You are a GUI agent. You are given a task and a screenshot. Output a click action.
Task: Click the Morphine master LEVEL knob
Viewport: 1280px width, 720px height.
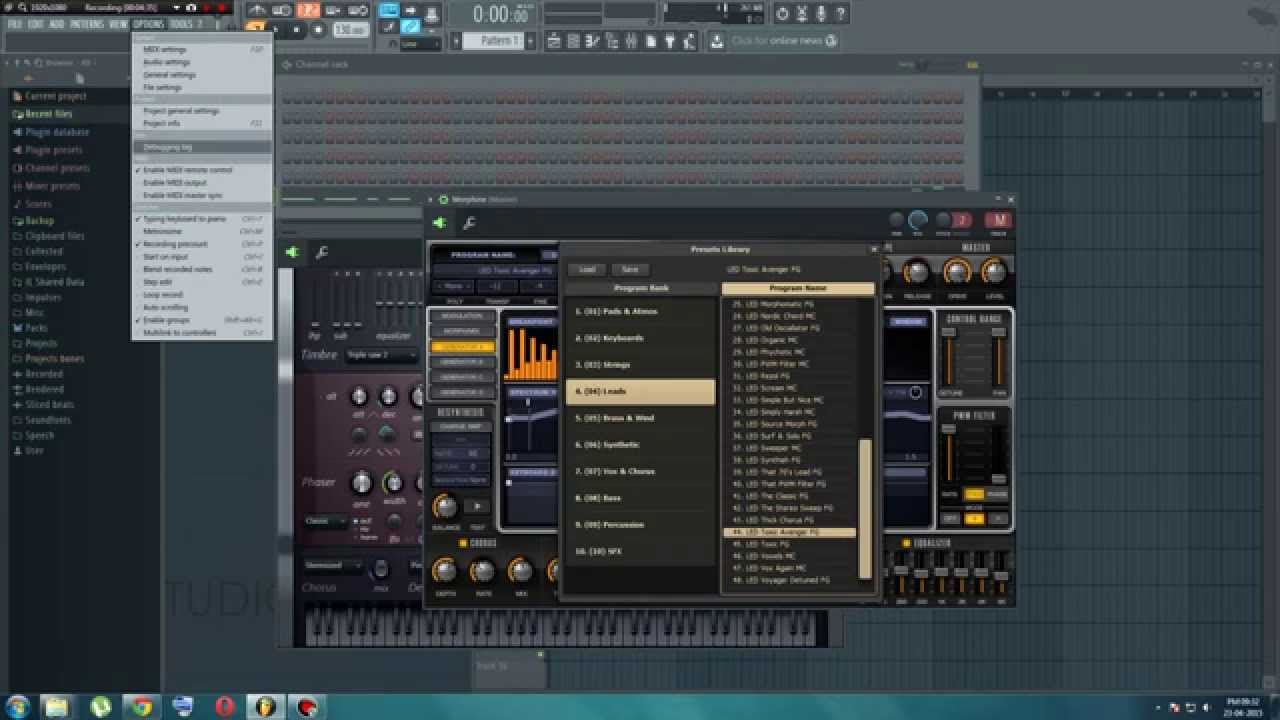pyautogui.click(x=994, y=271)
